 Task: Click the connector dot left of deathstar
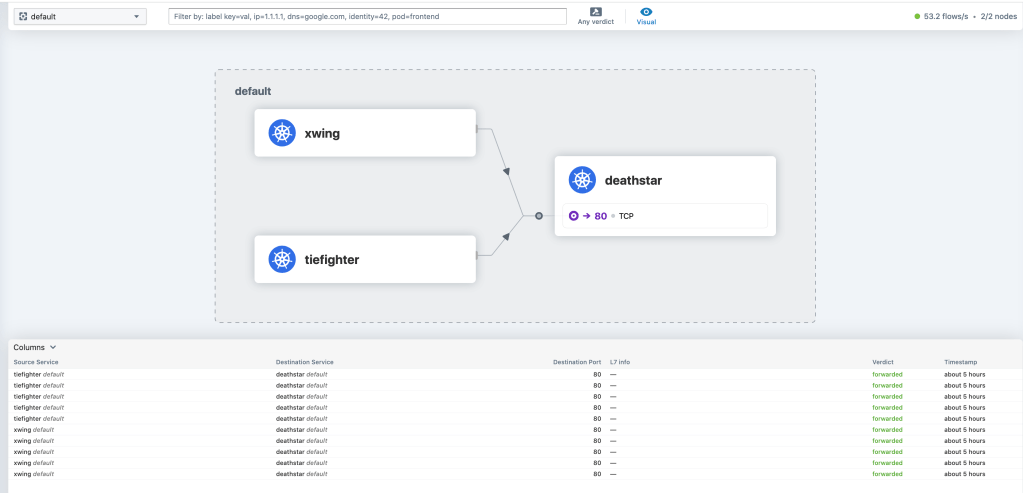538,215
